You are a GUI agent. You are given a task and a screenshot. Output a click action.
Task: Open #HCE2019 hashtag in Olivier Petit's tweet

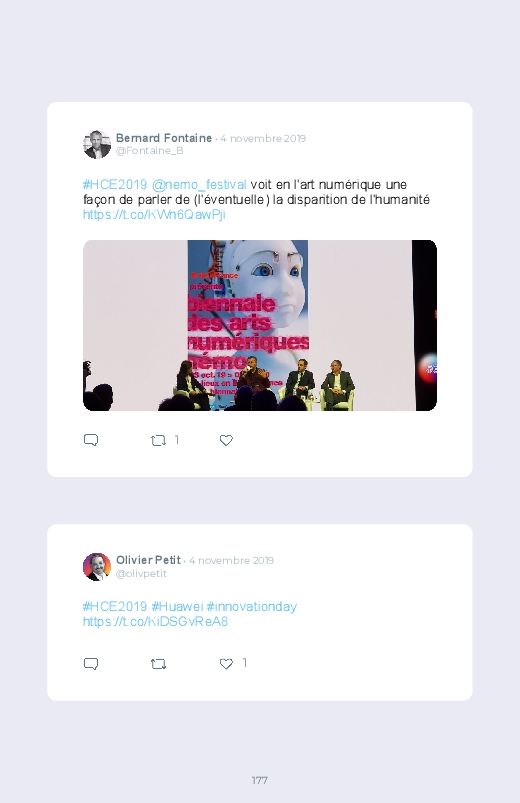[x=115, y=606]
